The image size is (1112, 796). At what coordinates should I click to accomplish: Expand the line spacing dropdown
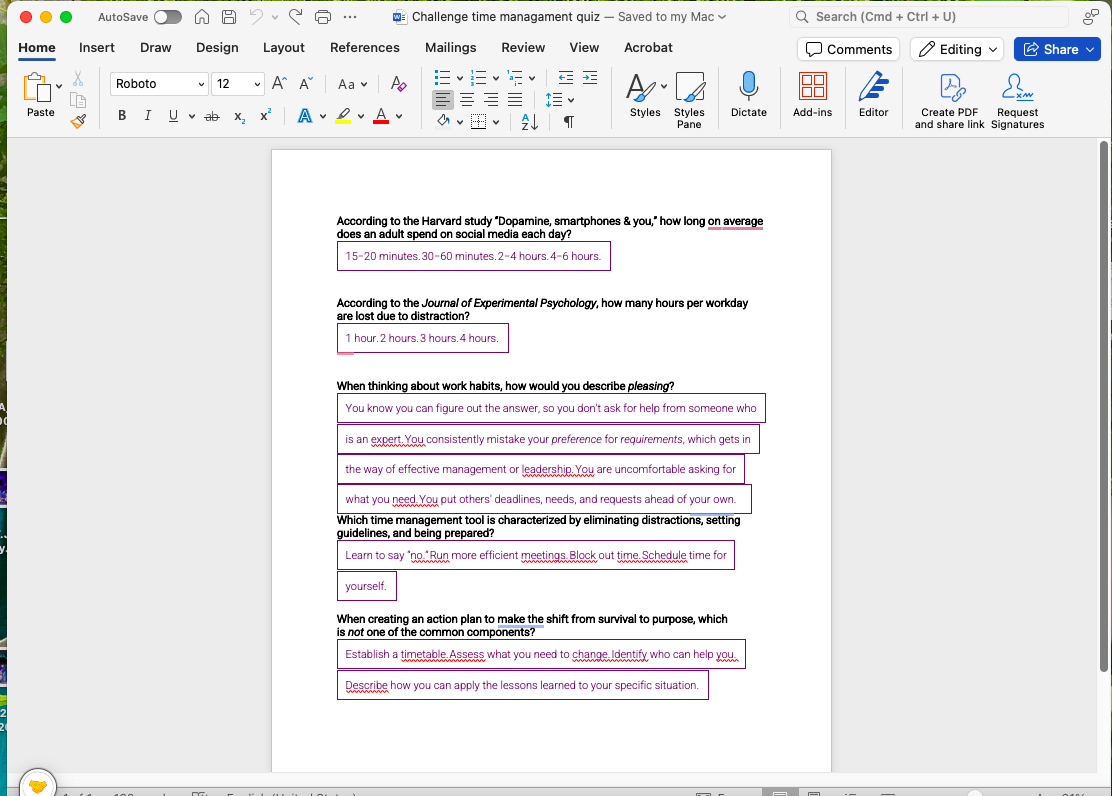(570, 100)
